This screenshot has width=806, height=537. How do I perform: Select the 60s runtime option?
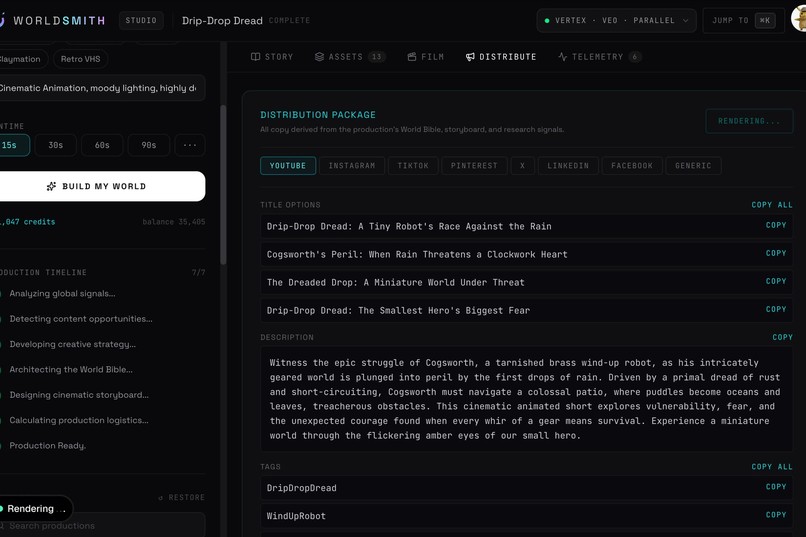pyautogui.click(x=102, y=145)
